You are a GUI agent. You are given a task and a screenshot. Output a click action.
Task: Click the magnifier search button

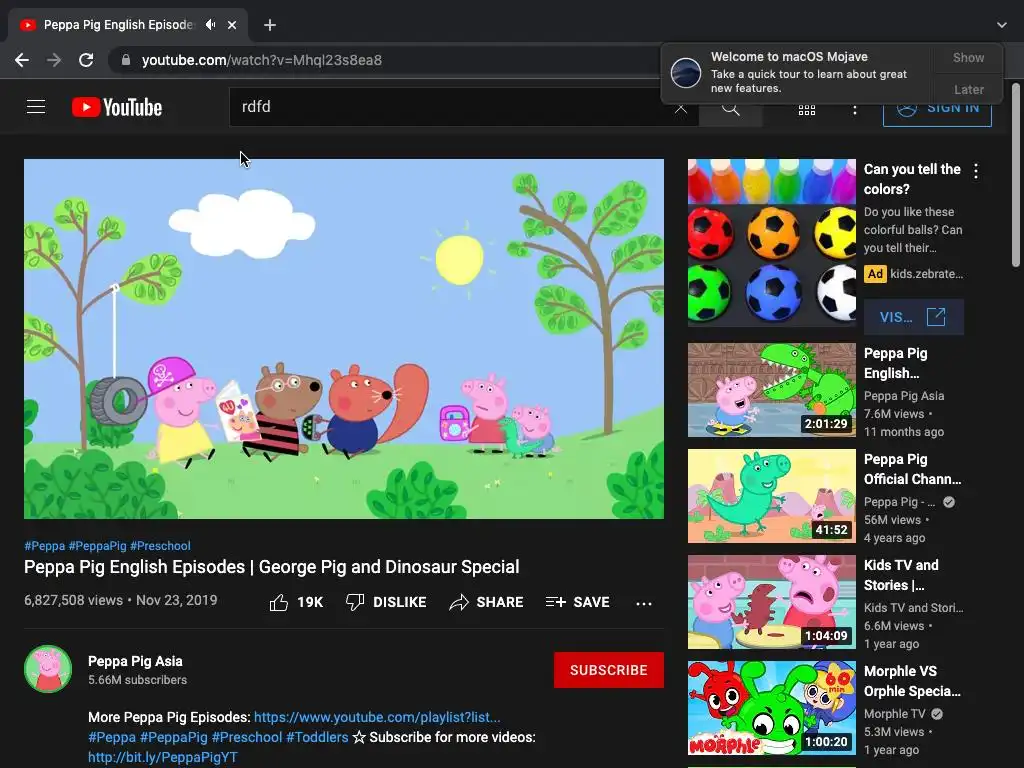(x=730, y=108)
